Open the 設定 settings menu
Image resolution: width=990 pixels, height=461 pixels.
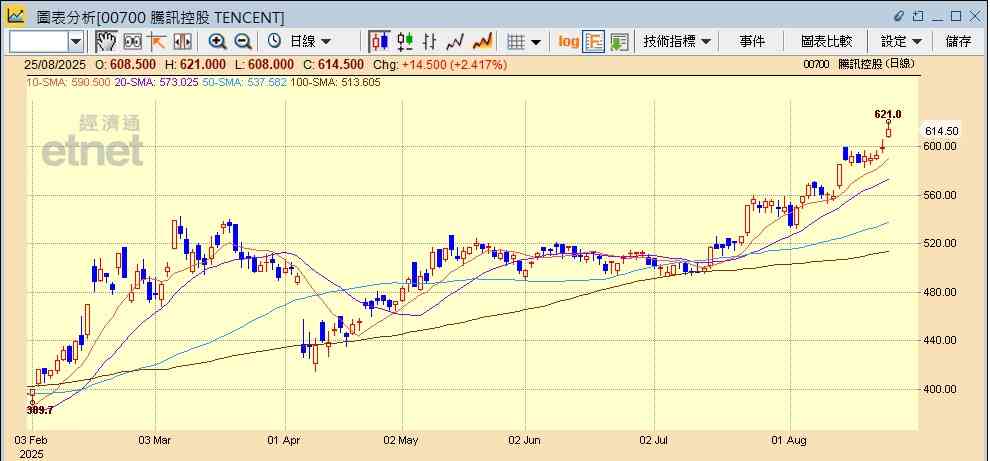[x=901, y=42]
